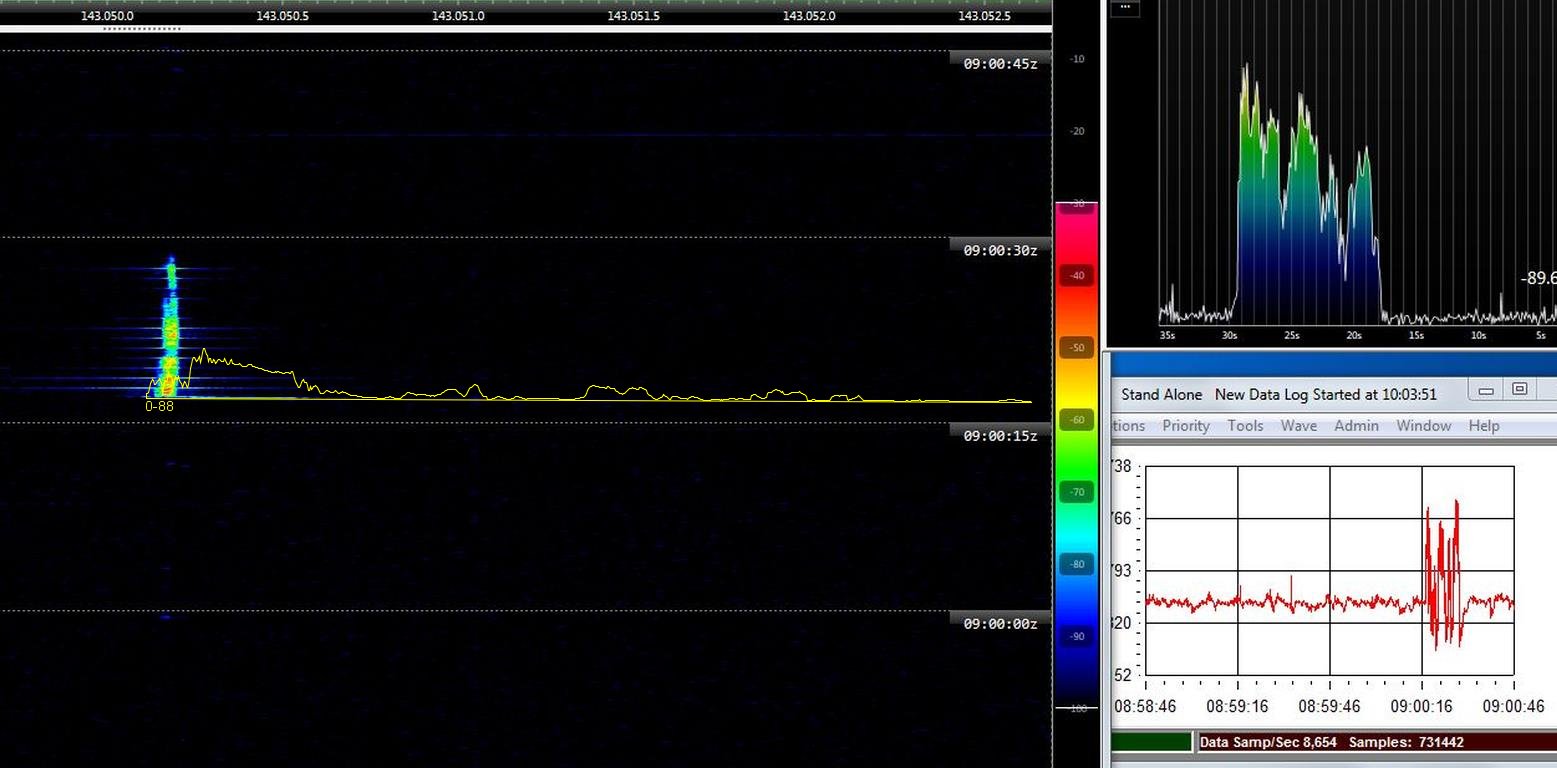
Task: Click the 09:00:16 label on chart axis
Action: pyautogui.click(x=1421, y=706)
